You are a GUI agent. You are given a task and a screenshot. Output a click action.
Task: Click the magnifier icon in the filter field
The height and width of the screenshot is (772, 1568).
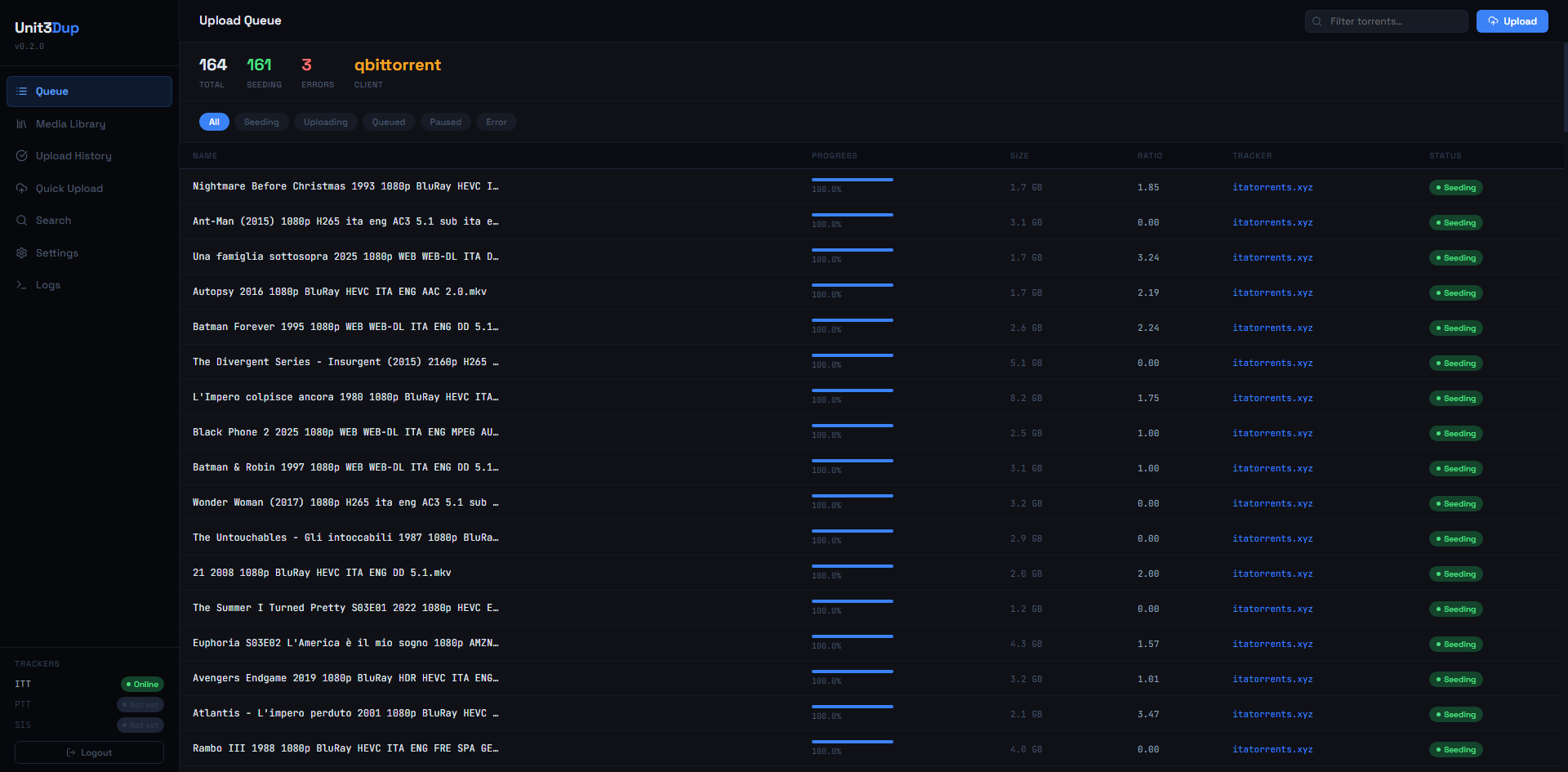tap(1317, 20)
